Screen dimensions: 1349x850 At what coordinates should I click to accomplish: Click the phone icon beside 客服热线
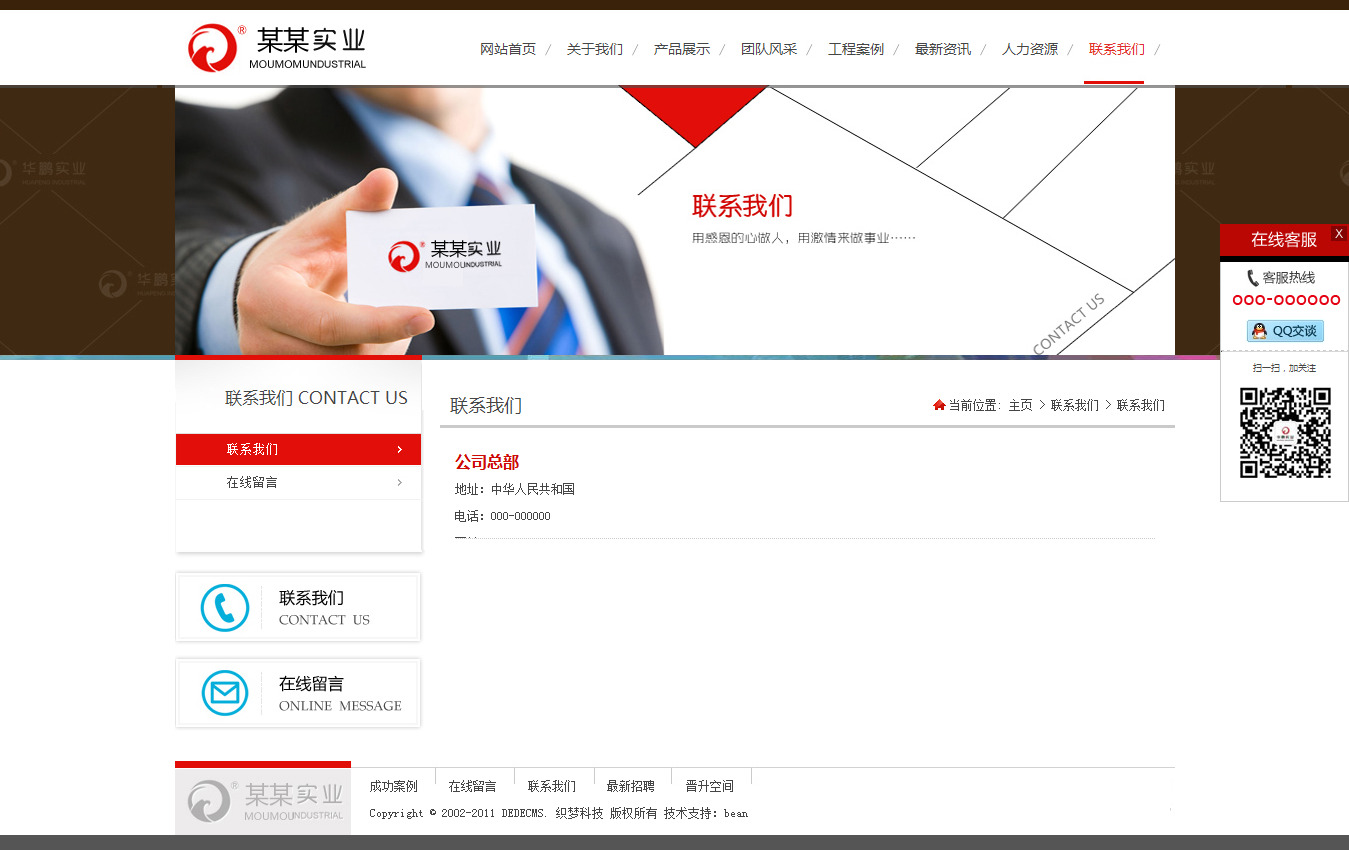pyautogui.click(x=1252, y=278)
